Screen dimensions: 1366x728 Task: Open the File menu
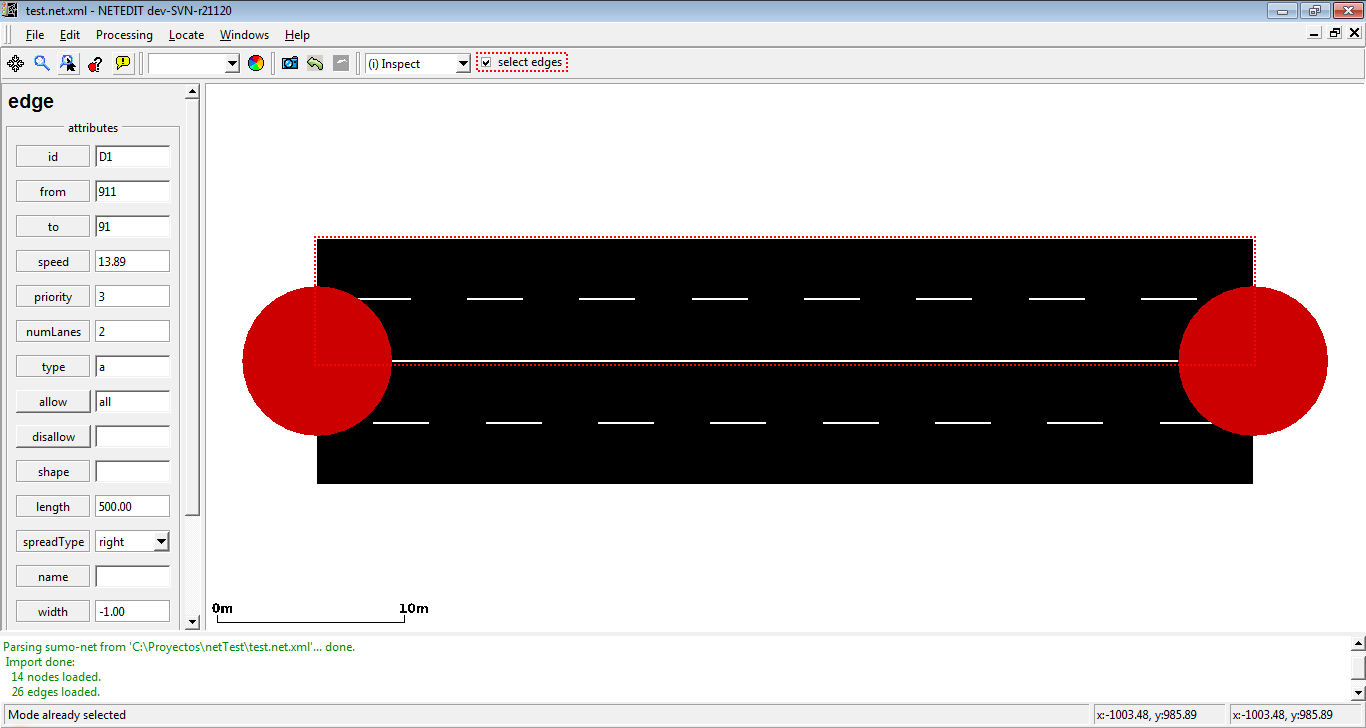click(35, 34)
